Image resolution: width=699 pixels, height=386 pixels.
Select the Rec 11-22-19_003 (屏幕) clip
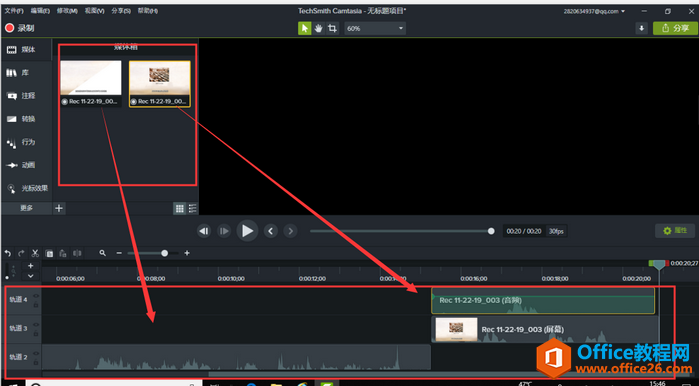click(544, 329)
